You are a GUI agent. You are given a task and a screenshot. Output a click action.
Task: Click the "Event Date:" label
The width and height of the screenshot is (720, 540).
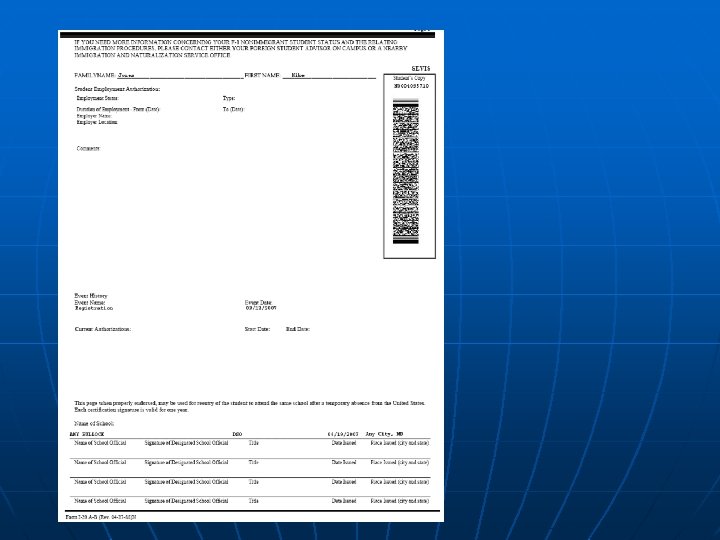point(258,303)
